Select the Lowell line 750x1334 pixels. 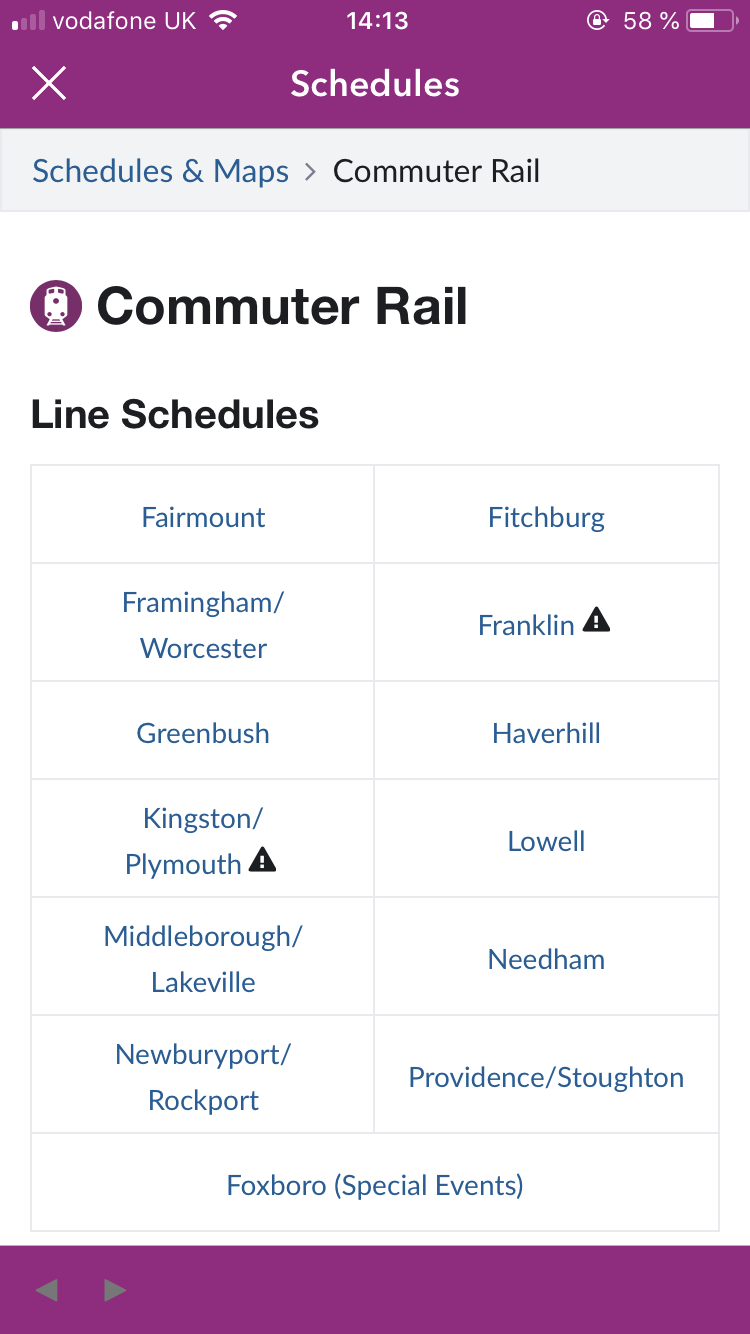[x=546, y=841]
